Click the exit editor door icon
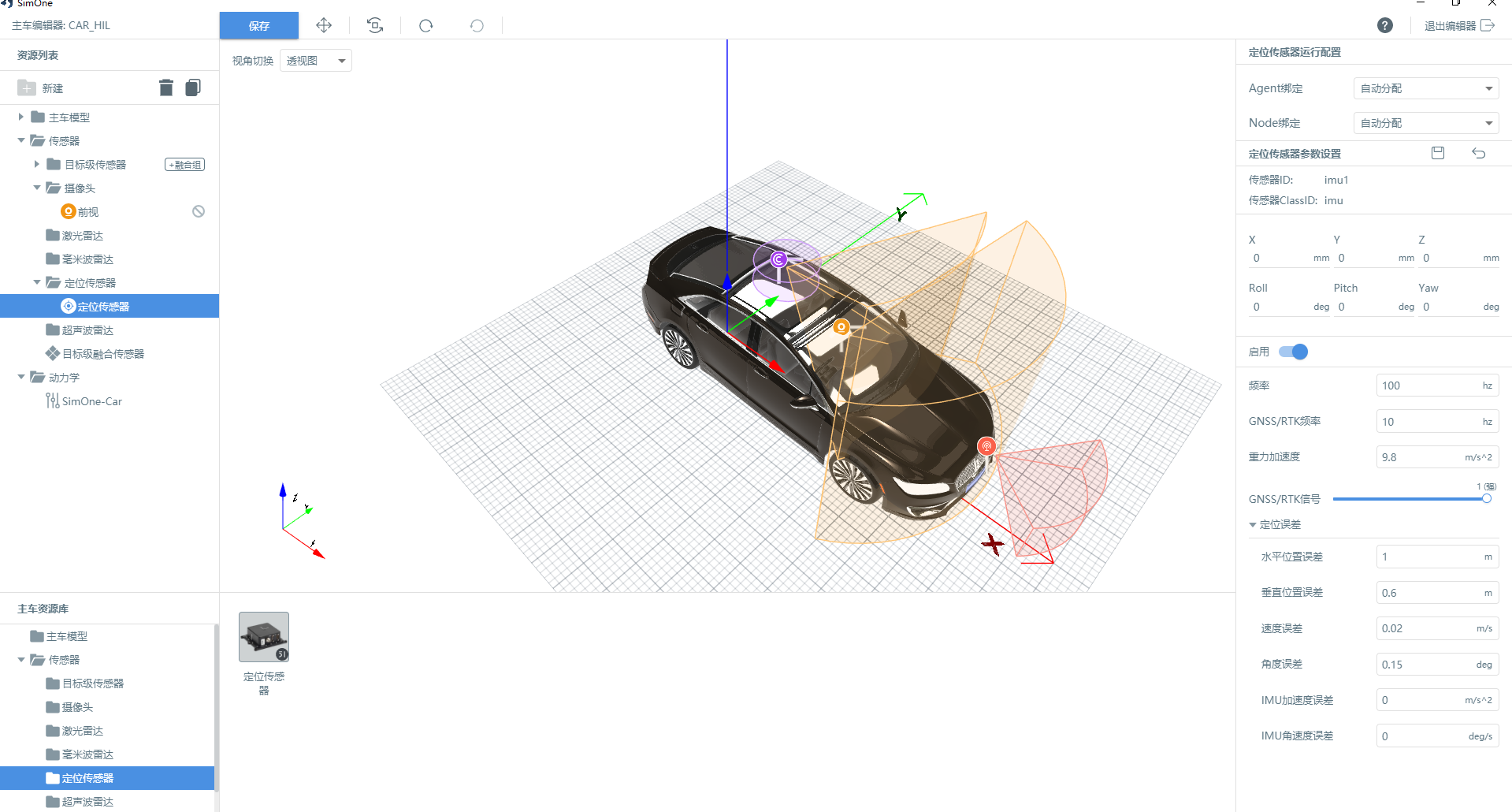 [1488, 25]
